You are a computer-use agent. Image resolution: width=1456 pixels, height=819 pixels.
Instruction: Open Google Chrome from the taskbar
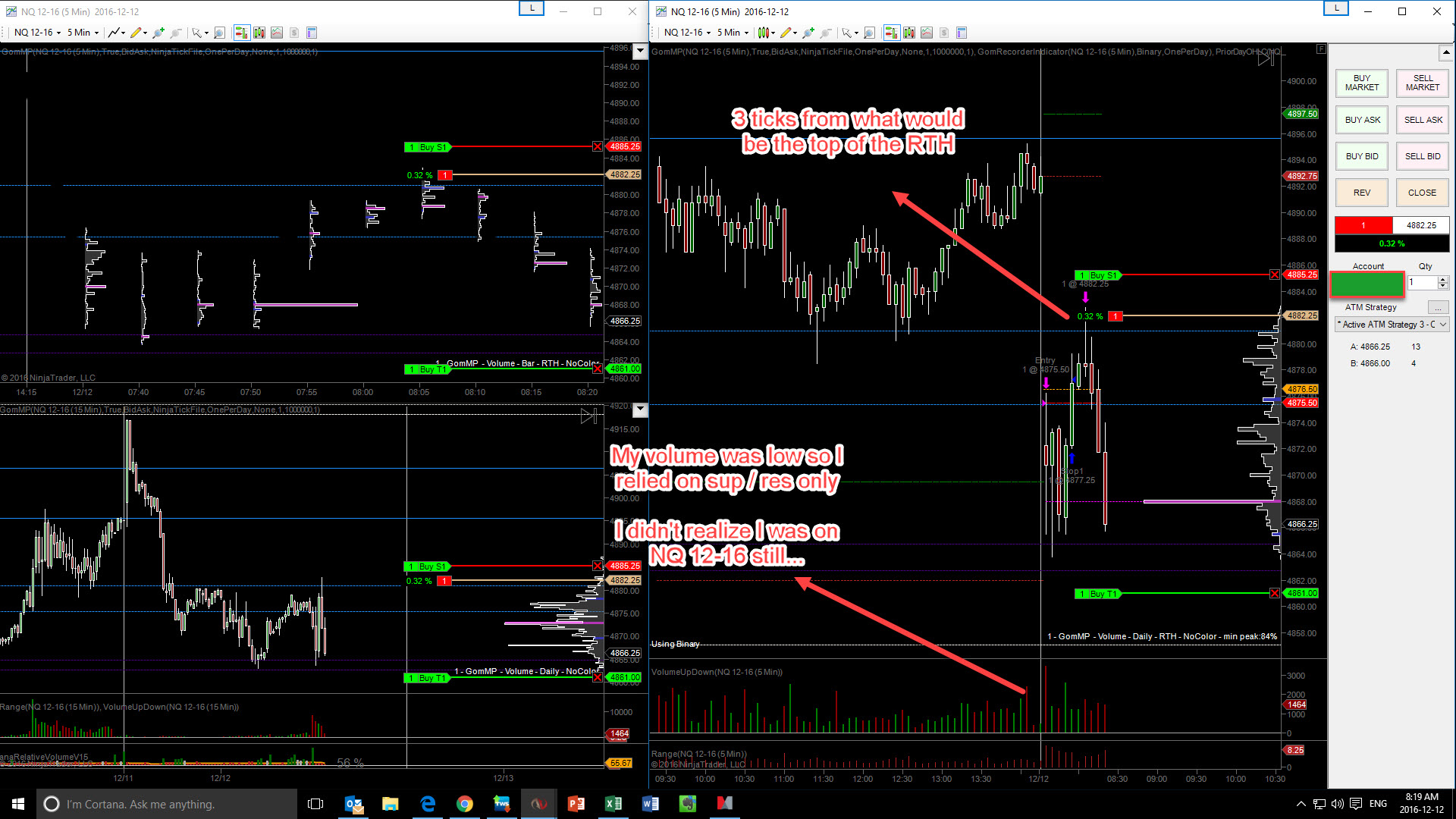465,804
